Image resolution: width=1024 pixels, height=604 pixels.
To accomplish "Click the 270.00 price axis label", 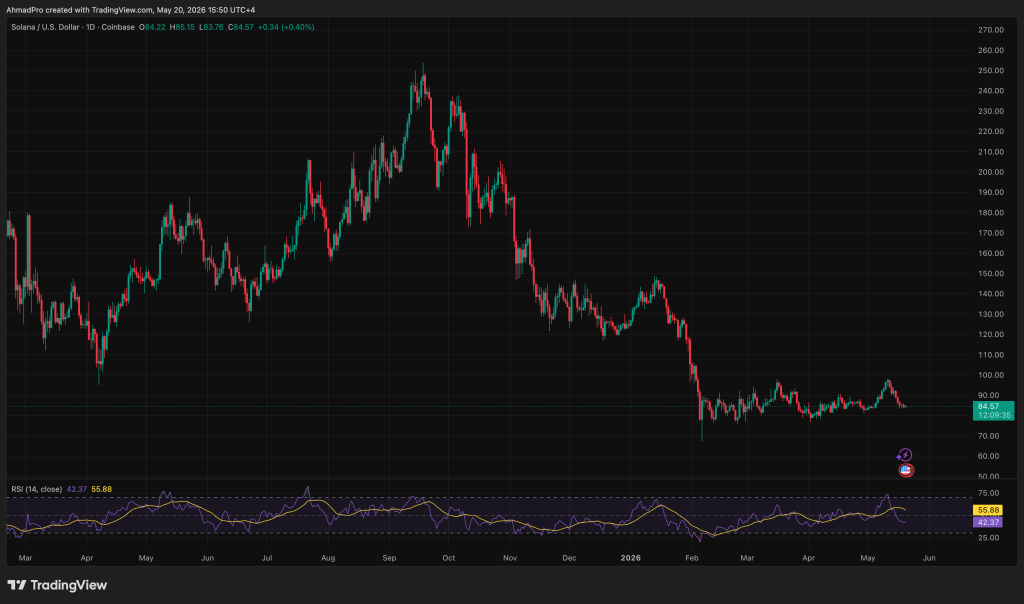I will 991,30.
